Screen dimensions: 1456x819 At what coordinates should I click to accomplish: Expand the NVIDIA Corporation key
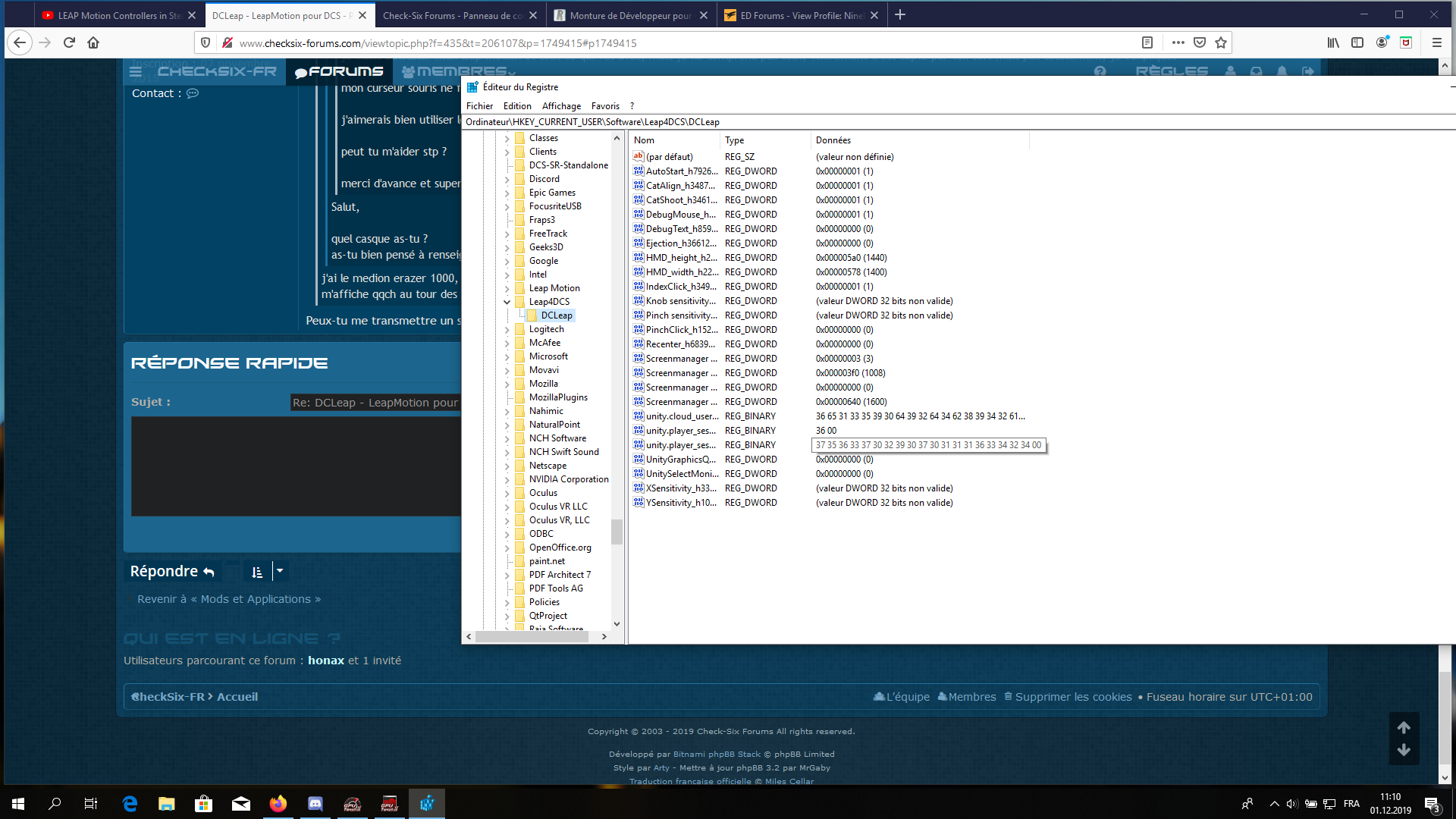point(507,479)
